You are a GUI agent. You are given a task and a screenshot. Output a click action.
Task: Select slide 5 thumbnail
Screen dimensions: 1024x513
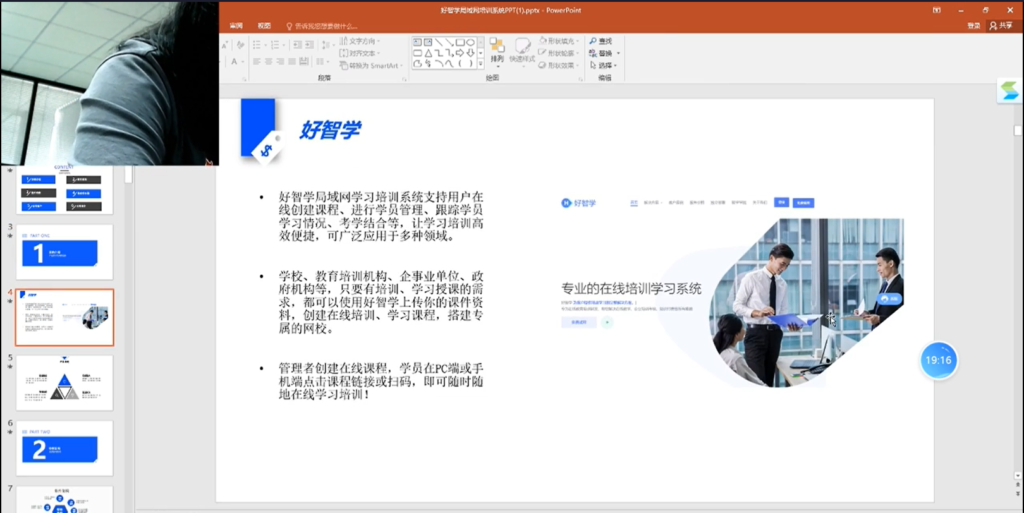coord(64,382)
